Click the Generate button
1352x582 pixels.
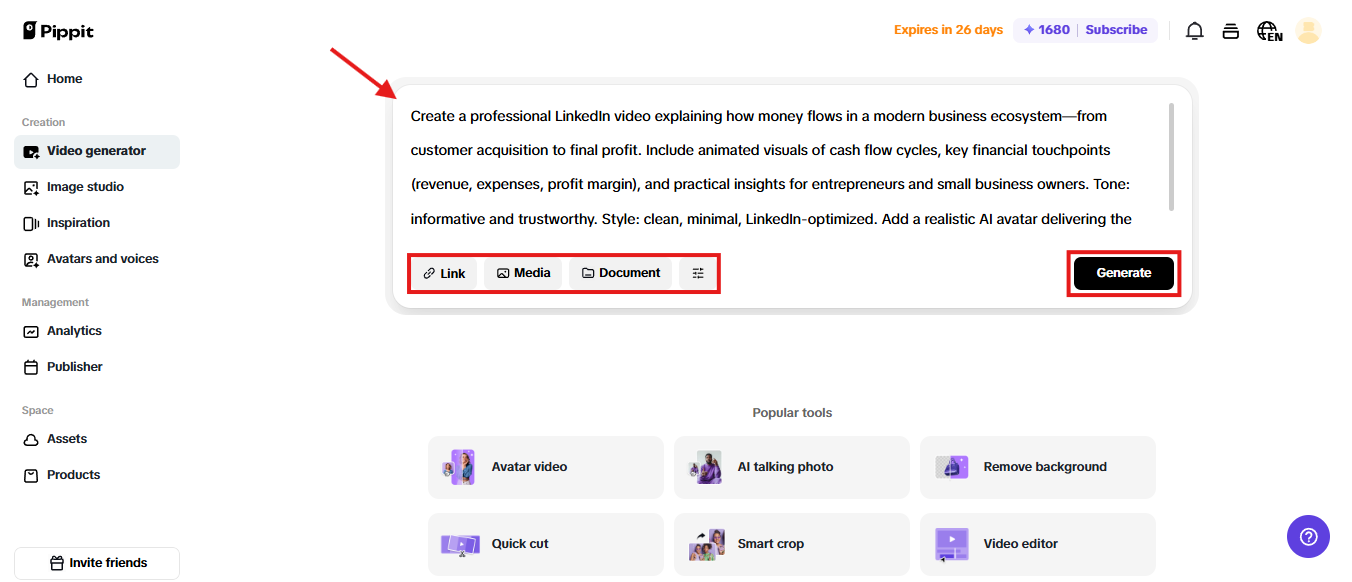[1123, 272]
